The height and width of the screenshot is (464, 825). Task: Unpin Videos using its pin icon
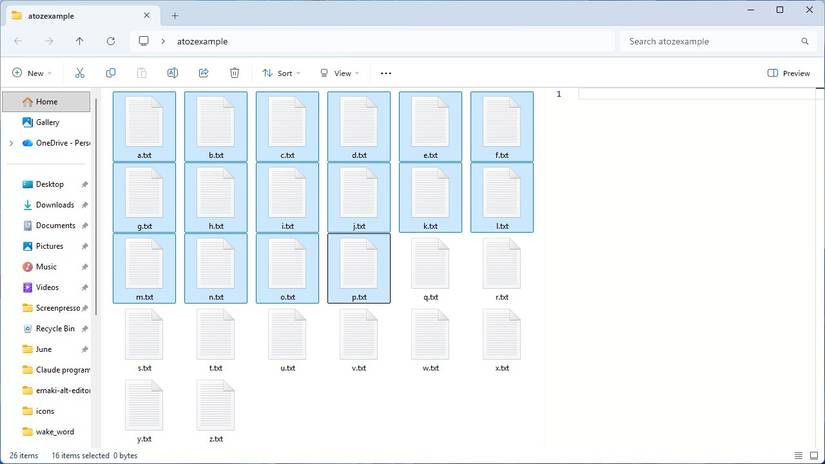tap(85, 288)
